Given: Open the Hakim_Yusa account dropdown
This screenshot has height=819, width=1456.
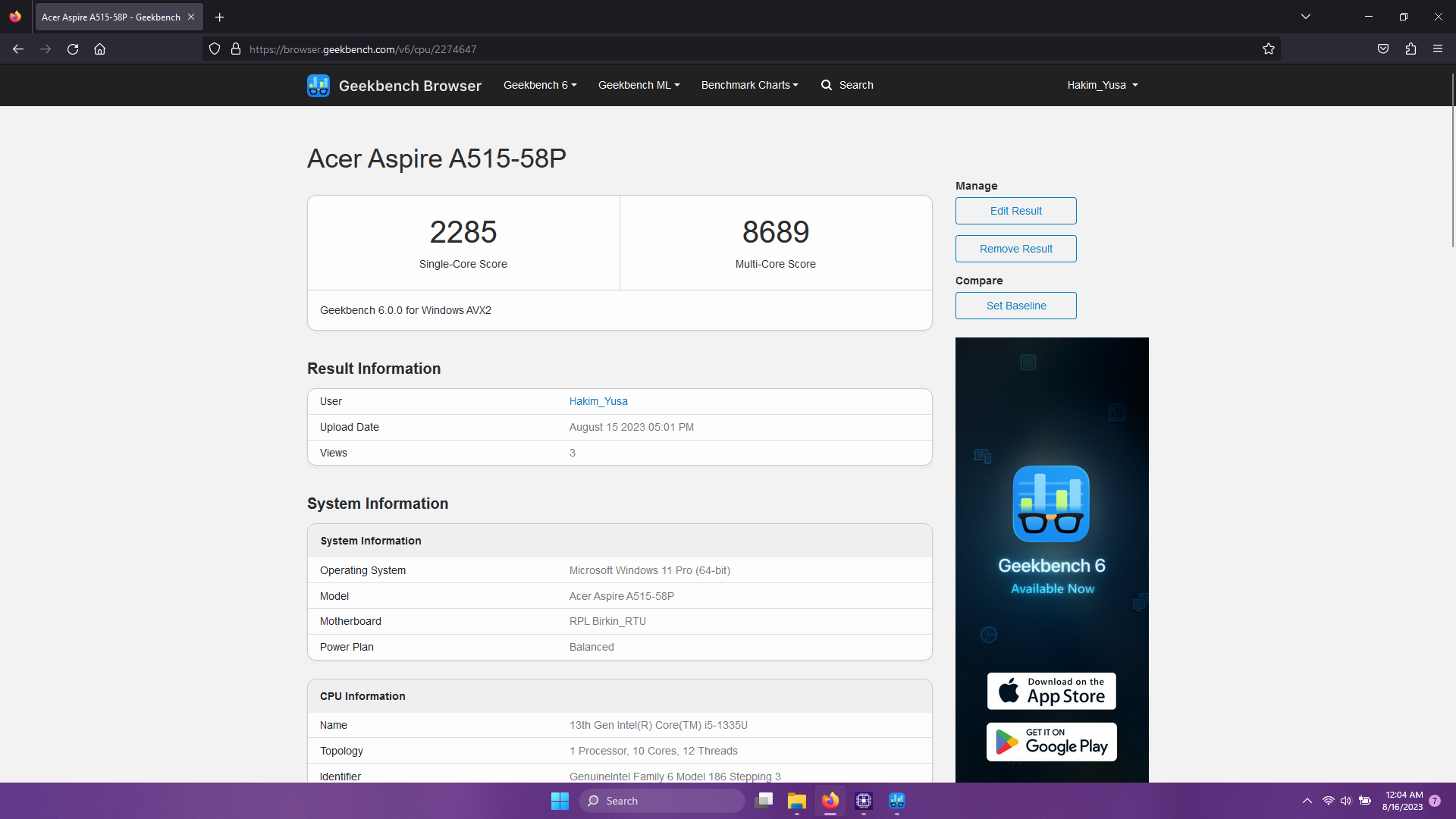Looking at the screenshot, I should (1103, 86).
